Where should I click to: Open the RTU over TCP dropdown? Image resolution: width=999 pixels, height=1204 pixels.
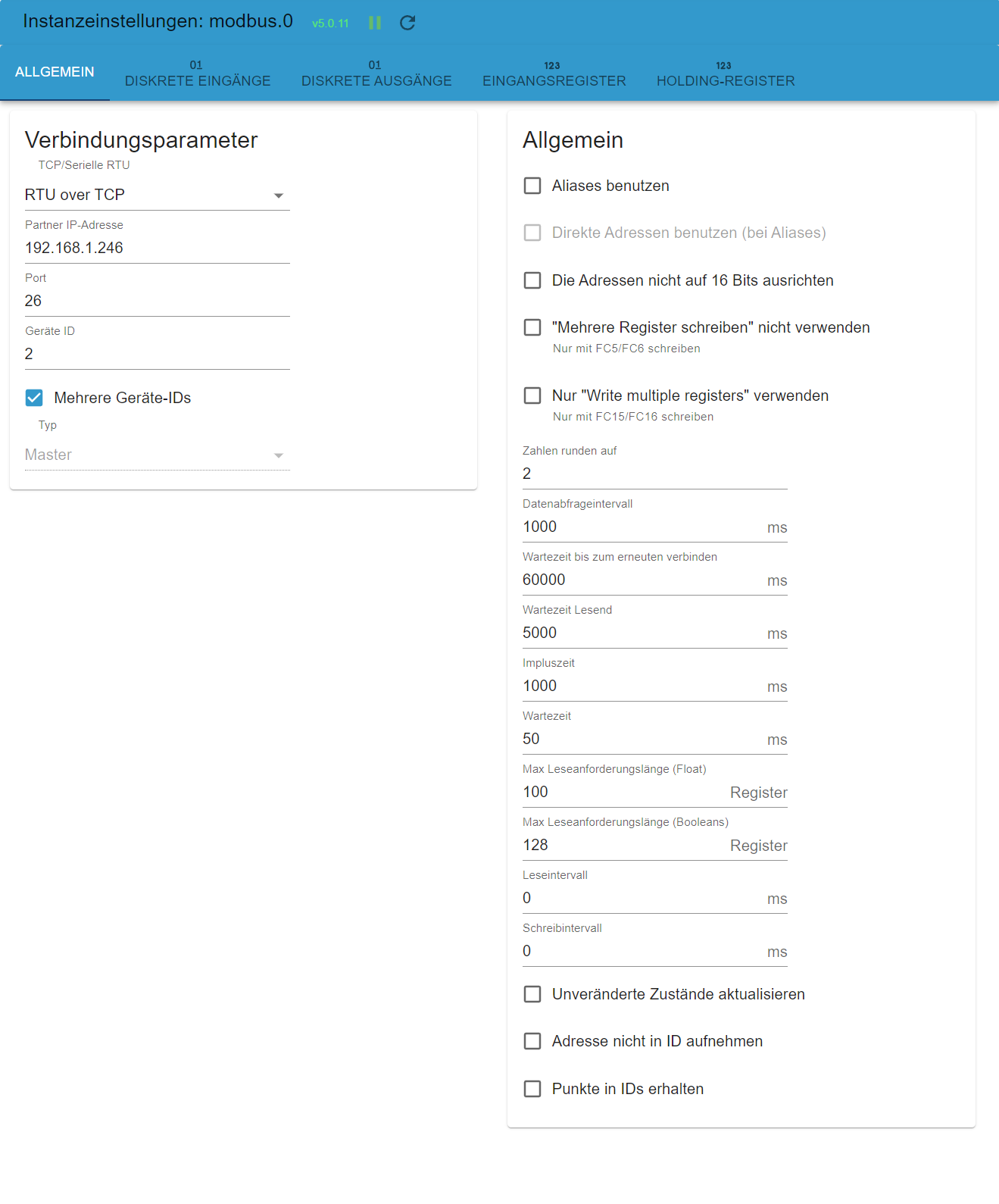pyautogui.click(x=158, y=195)
